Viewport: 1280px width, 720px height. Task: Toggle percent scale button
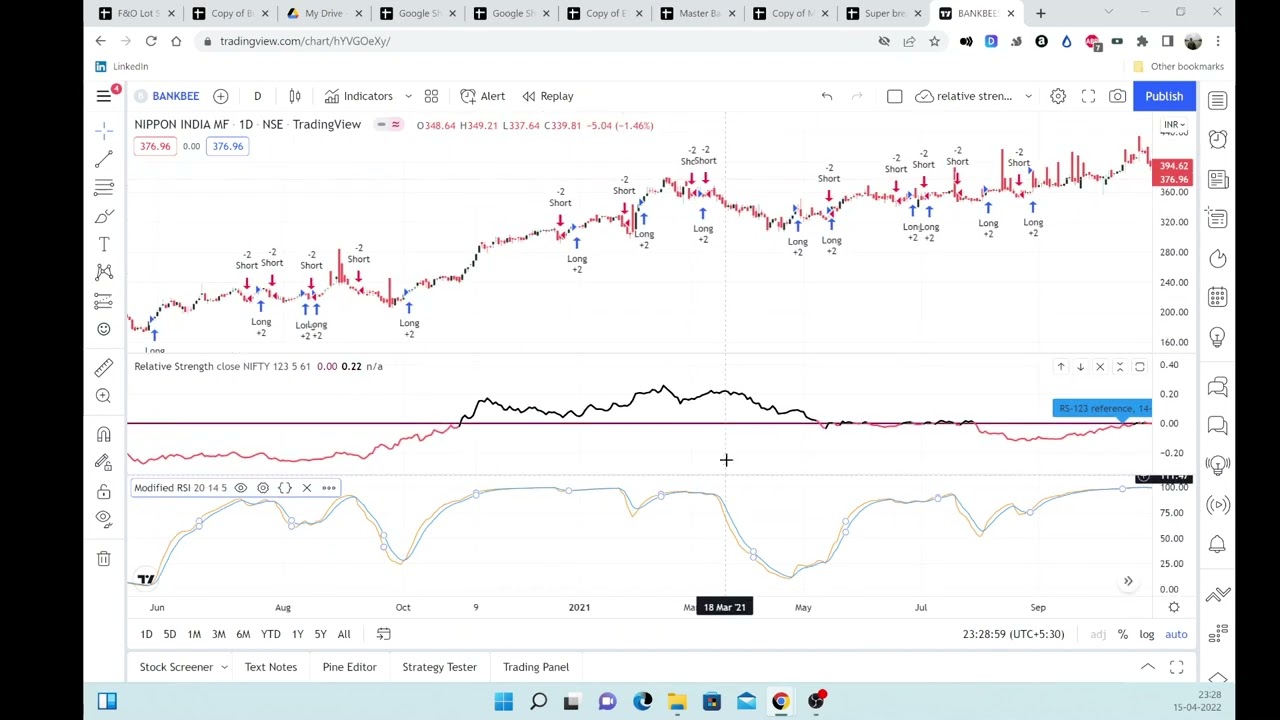point(1123,634)
